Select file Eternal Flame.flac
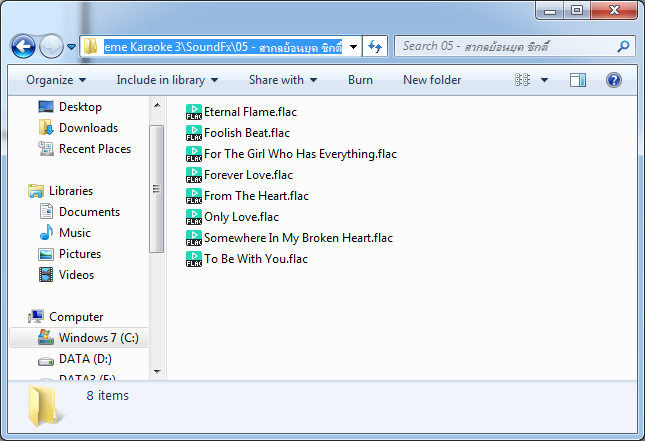 [x=250, y=112]
